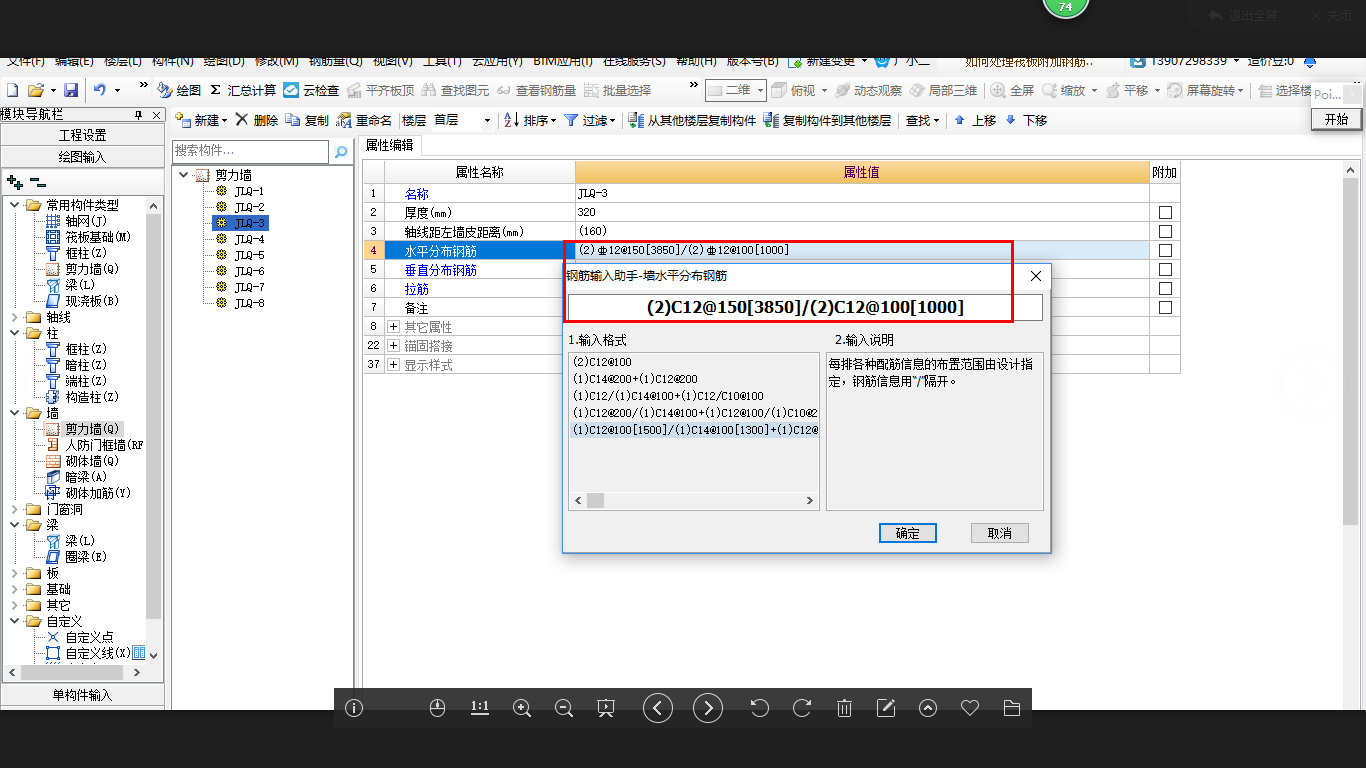Viewport: 1366px width, 768px height.
Task: Click the edit pencil icon in viewer bar
Action: pyautogui.click(x=886, y=708)
